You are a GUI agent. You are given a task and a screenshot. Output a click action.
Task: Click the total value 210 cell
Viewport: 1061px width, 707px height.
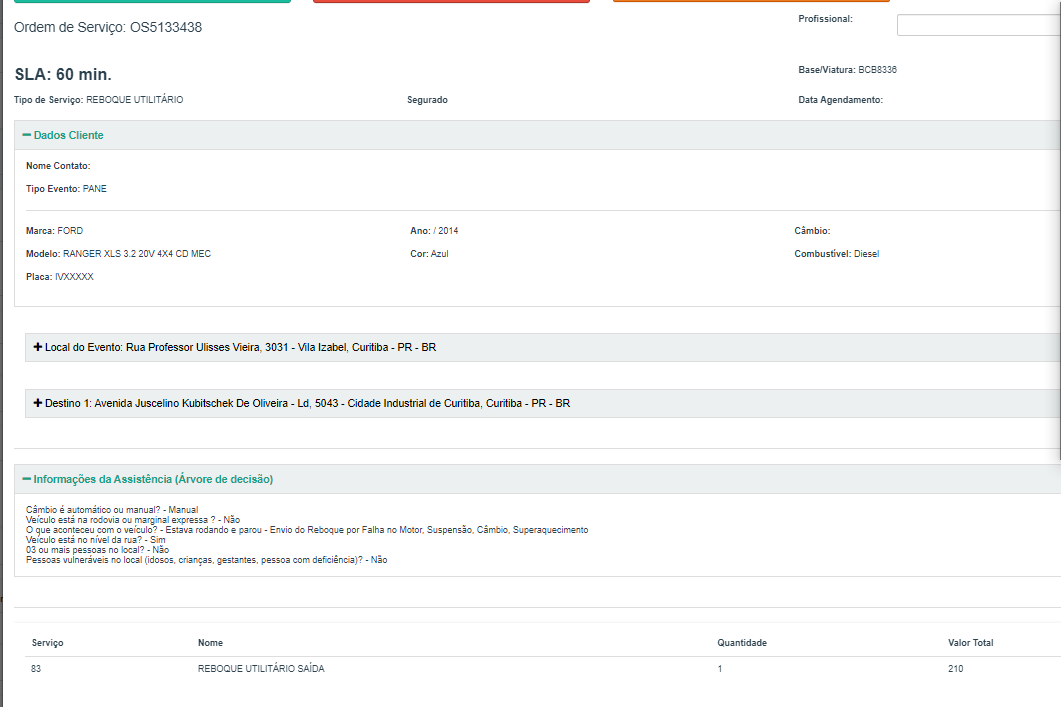[955, 668]
